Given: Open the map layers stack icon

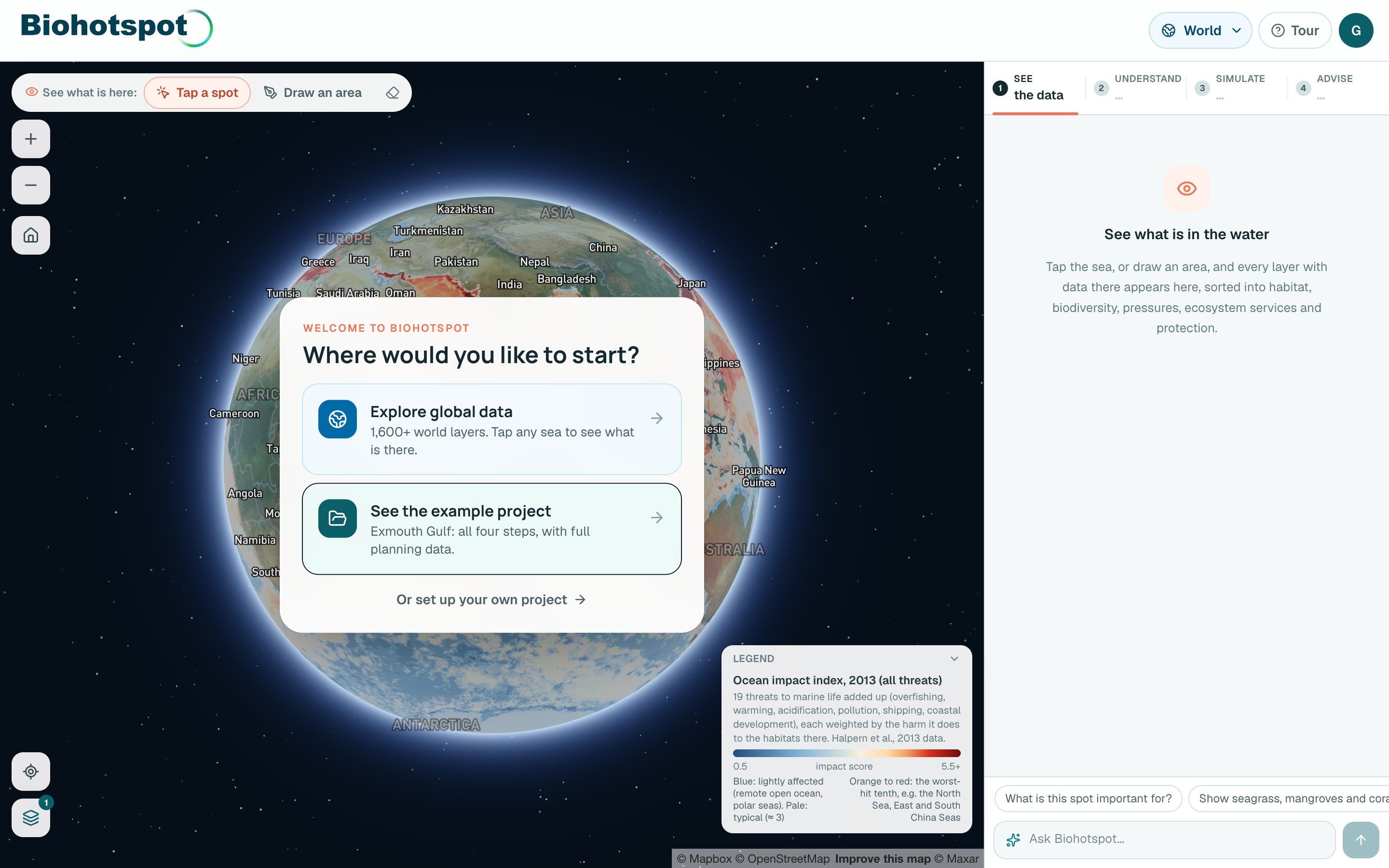Looking at the screenshot, I should [31, 817].
